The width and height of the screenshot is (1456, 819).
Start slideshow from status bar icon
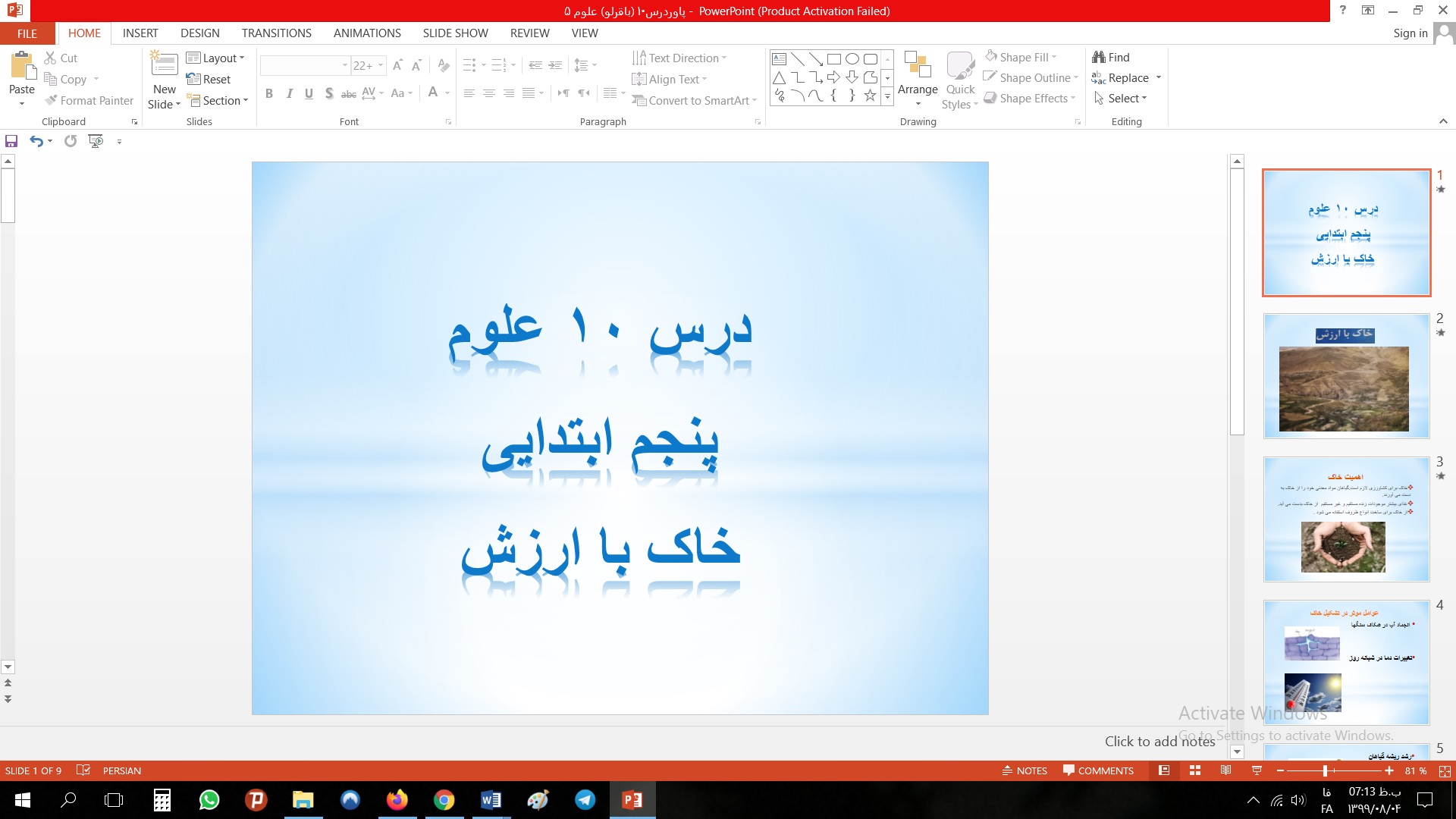click(1257, 770)
